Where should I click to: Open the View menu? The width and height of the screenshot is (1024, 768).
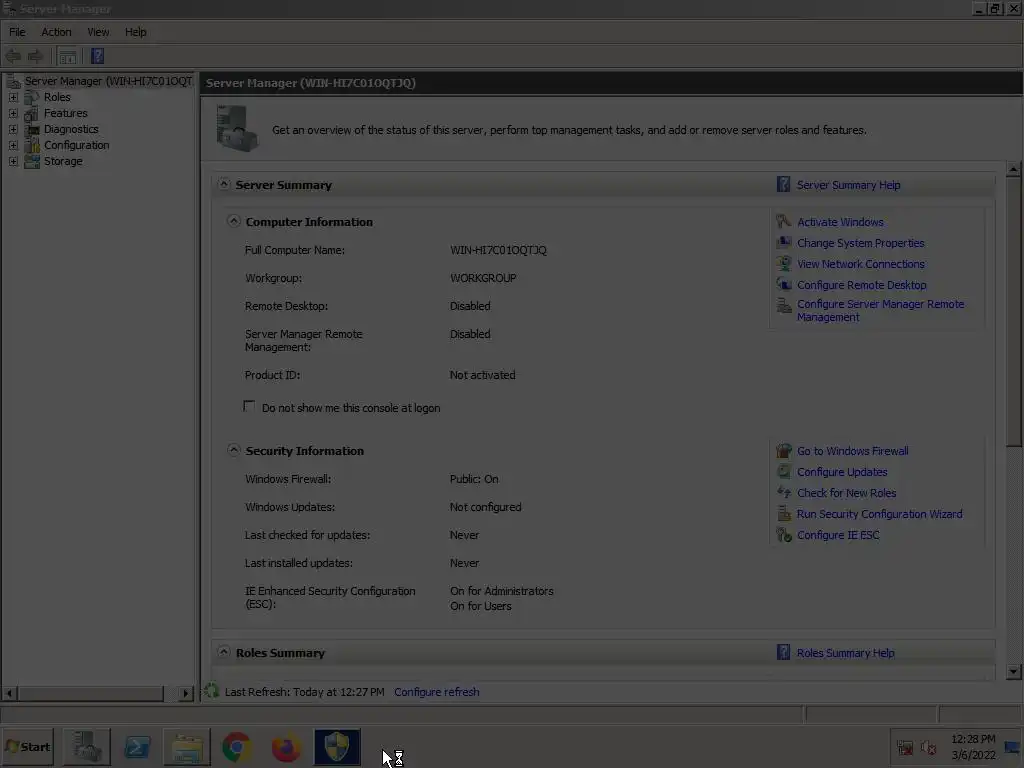point(98,32)
